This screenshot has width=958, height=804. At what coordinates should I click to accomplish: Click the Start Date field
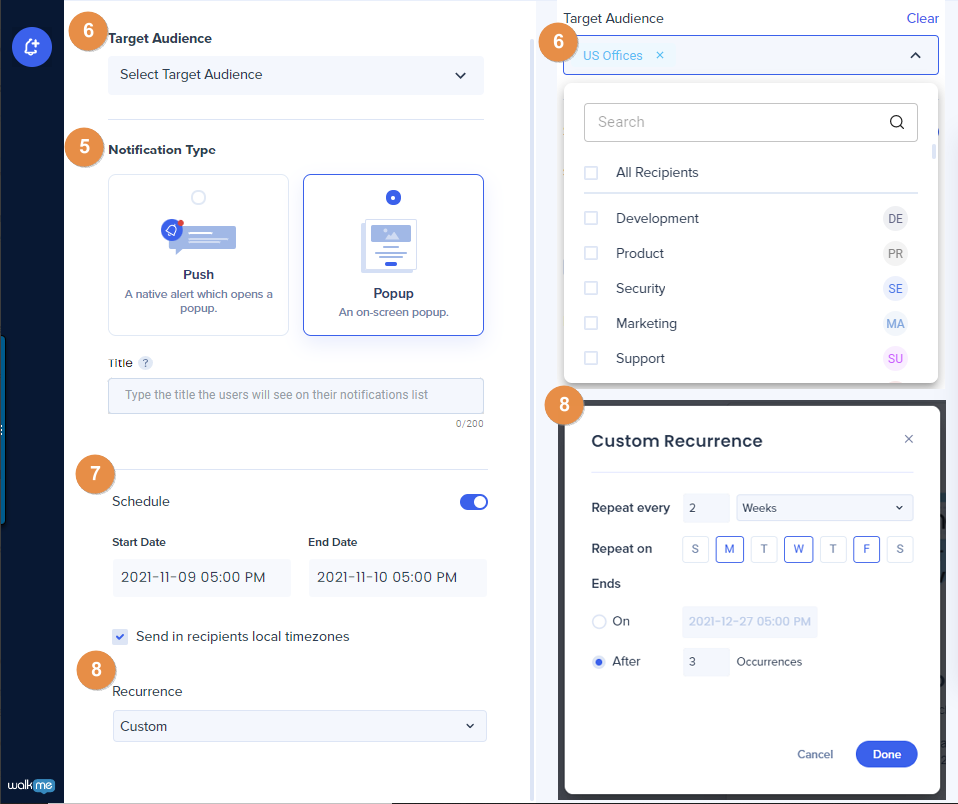(x=201, y=578)
